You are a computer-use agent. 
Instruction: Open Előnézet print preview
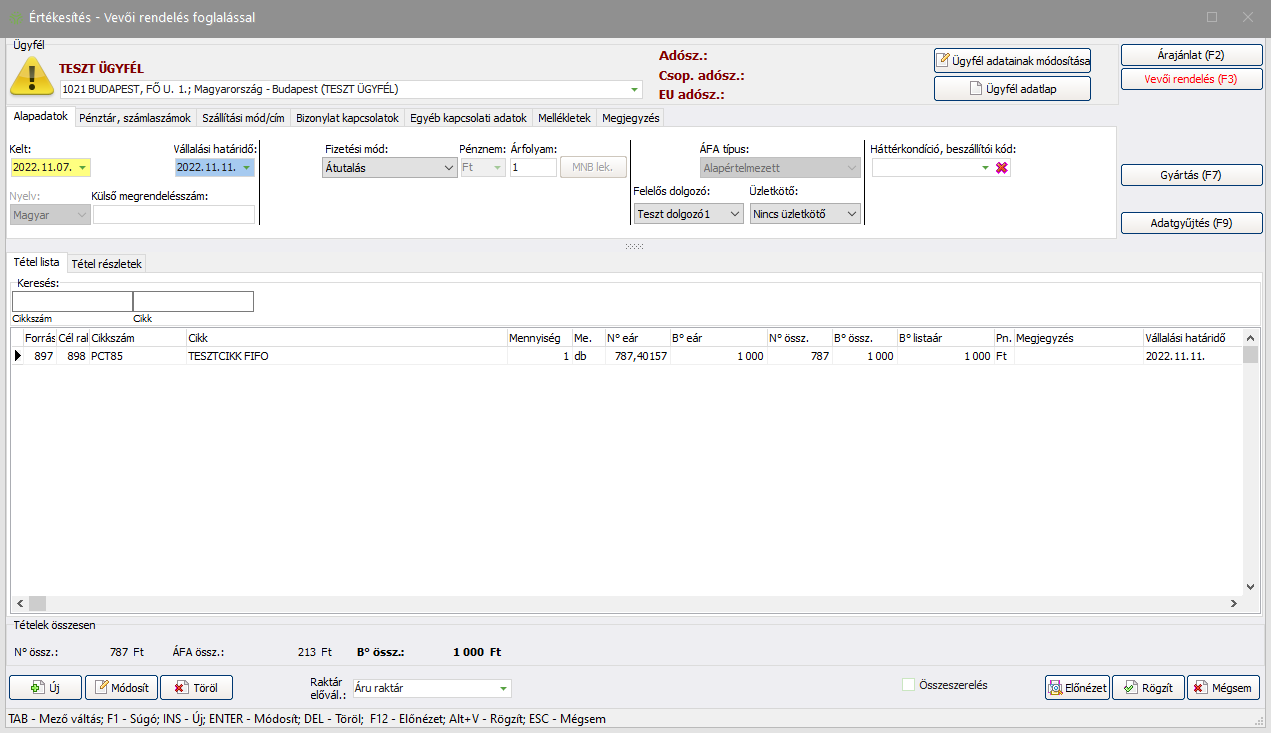pos(1076,688)
